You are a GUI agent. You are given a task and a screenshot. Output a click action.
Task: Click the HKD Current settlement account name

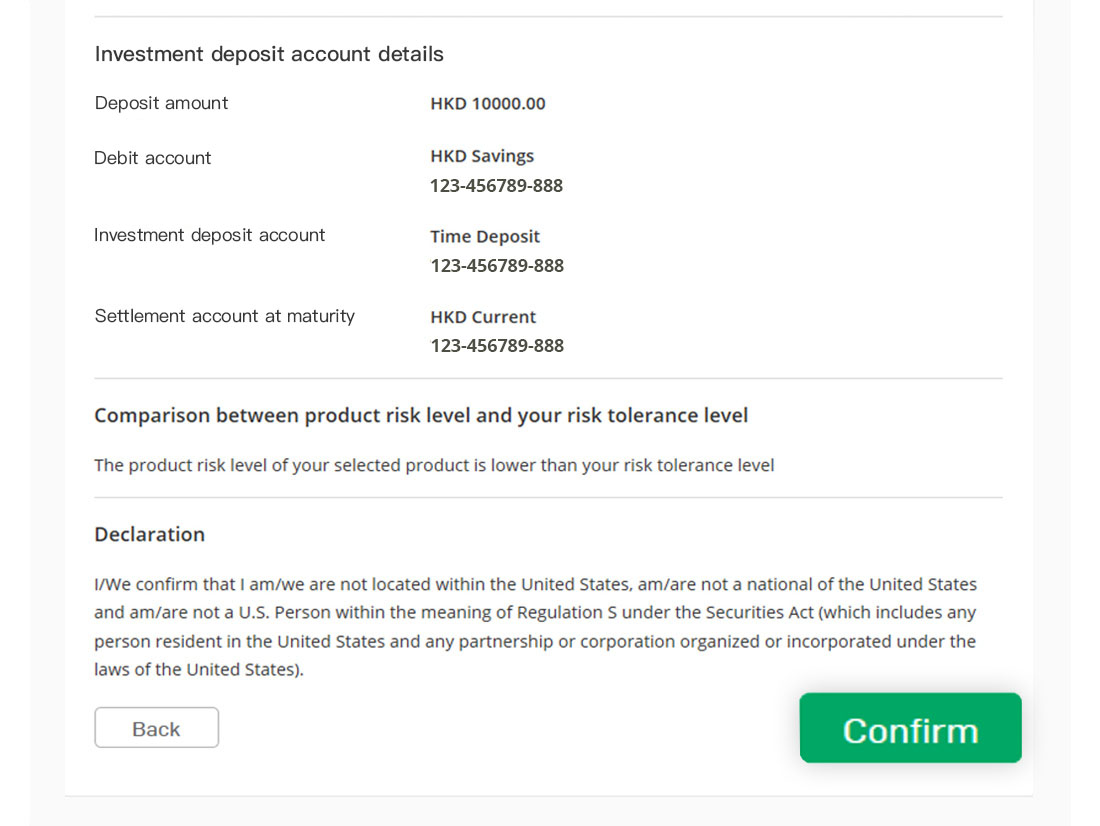point(483,317)
